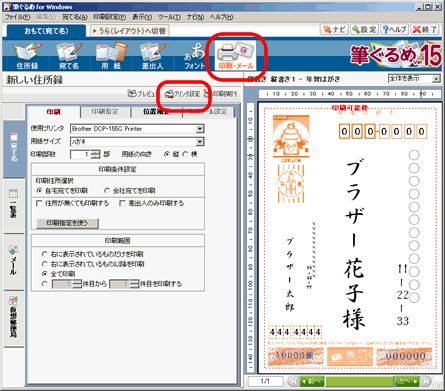445x391 pixels.
Task: Open the 宛て名 addressee tool
Action: click(x=69, y=56)
